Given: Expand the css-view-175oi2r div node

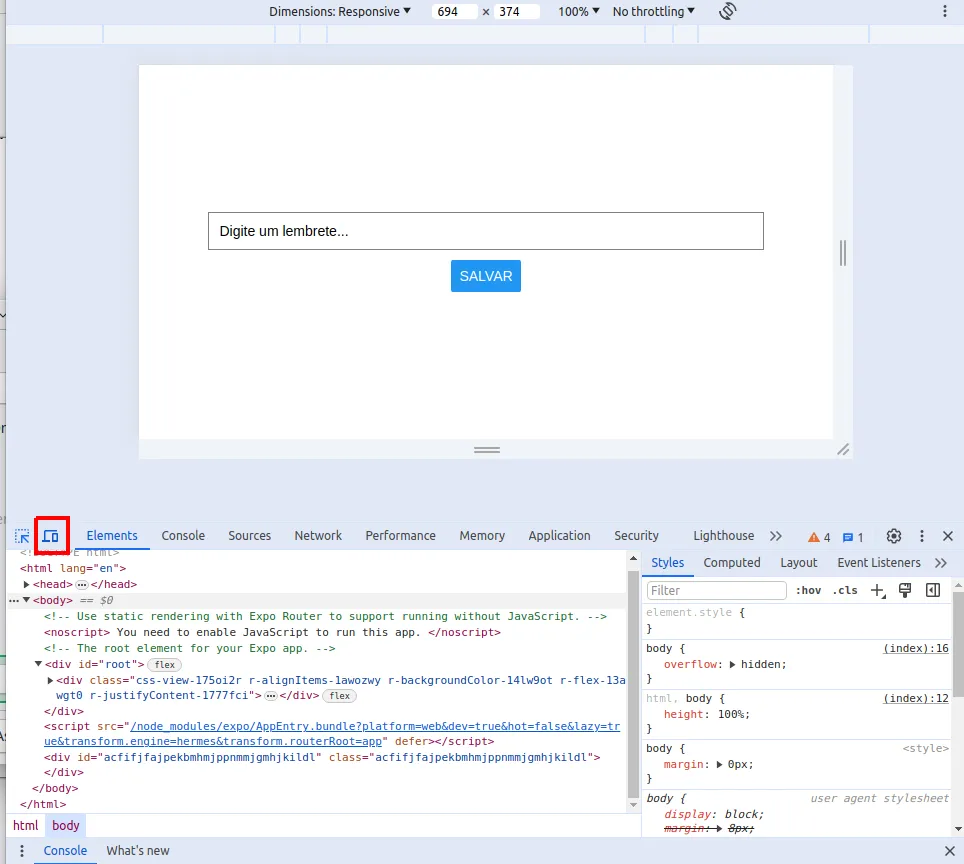Looking at the screenshot, I should pyautogui.click(x=50, y=680).
